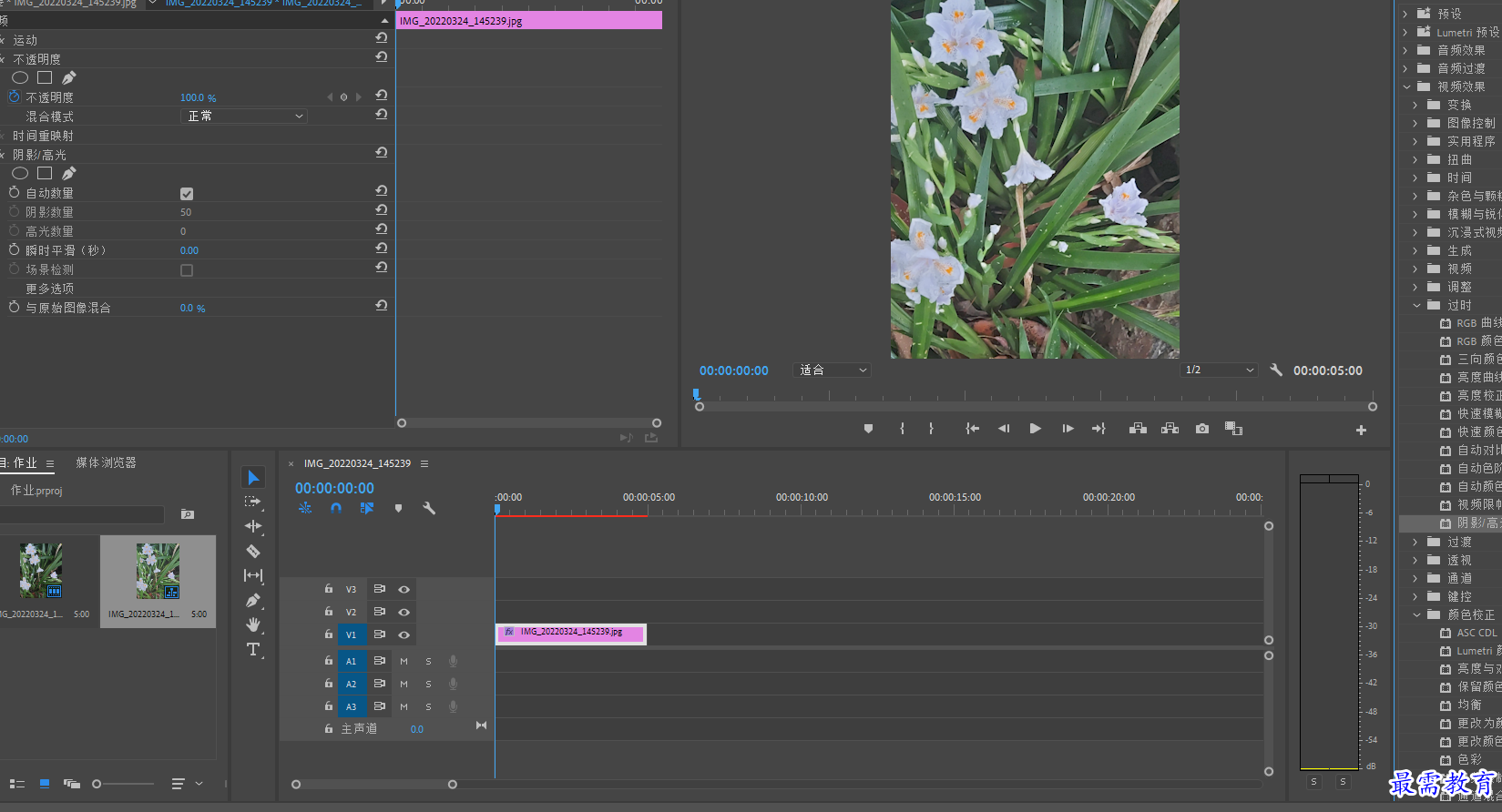Toggle animation stopwatch for 不透明度
The image size is (1502, 812).
(x=14, y=96)
